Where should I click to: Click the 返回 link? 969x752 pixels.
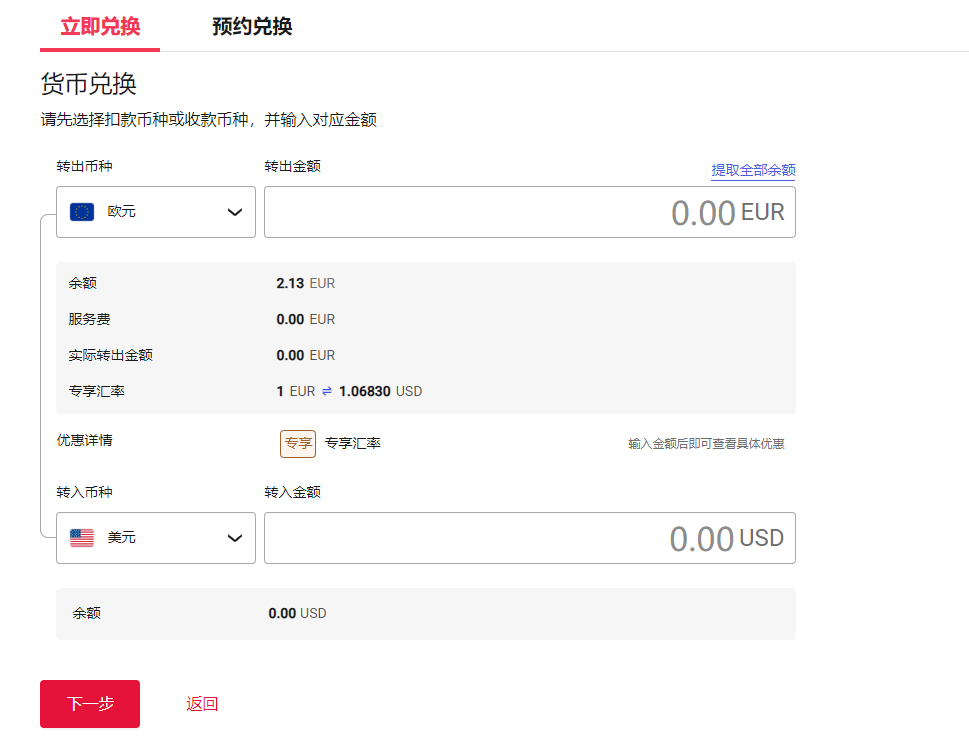coord(202,704)
